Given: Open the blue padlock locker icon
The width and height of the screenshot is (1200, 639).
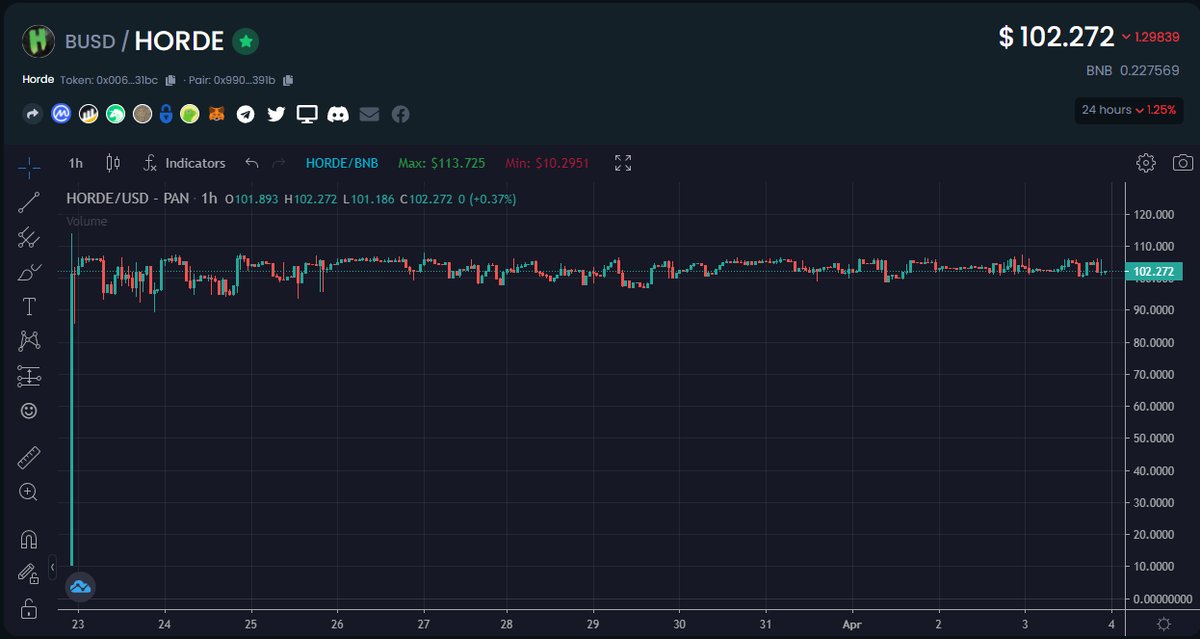Looking at the screenshot, I should coord(168,115).
